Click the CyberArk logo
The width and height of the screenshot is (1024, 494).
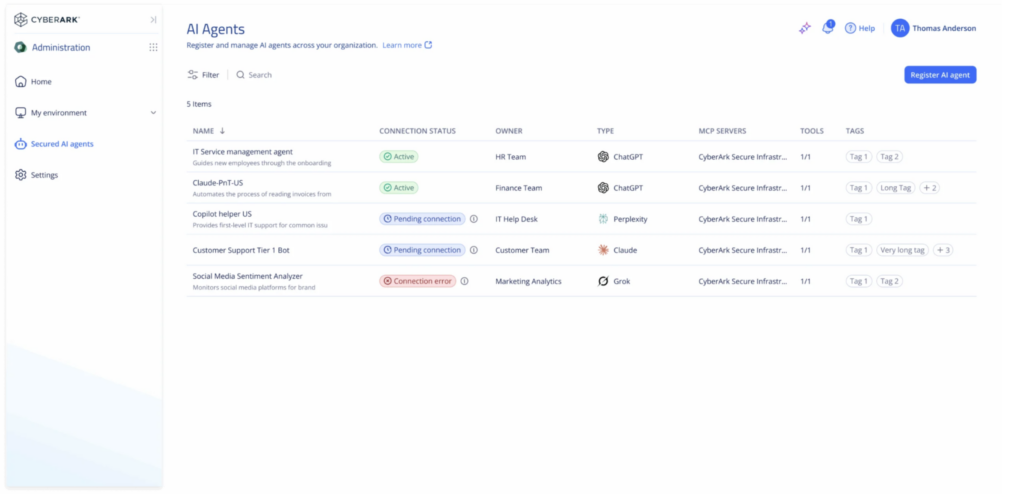tap(47, 20)
